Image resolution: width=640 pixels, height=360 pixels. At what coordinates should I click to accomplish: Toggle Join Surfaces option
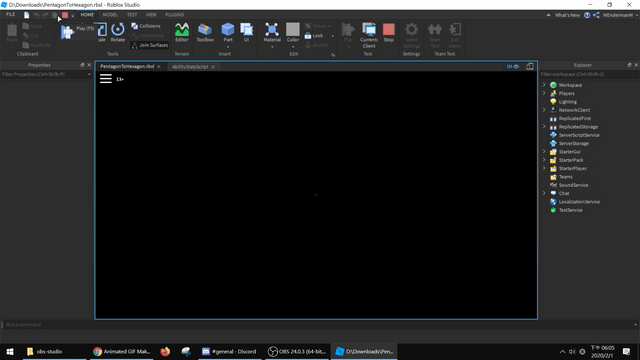(x=150, y=45)
